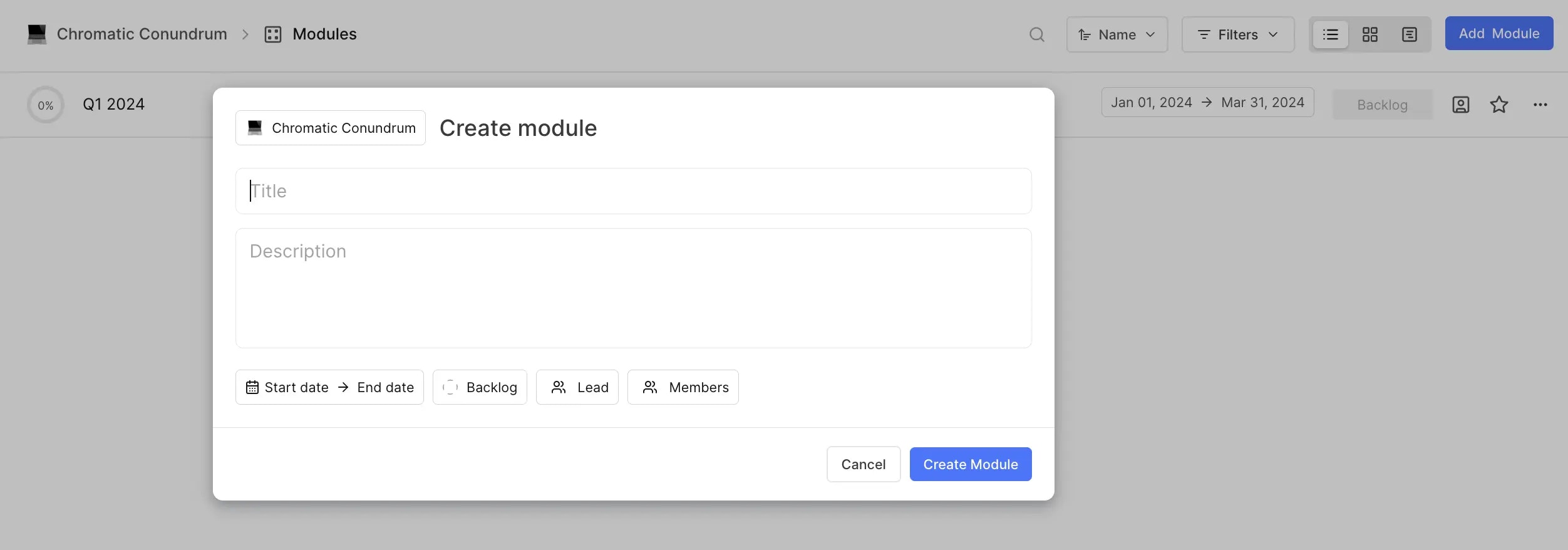
Task: Click the Name sort icon
Action: [1085, 34]
